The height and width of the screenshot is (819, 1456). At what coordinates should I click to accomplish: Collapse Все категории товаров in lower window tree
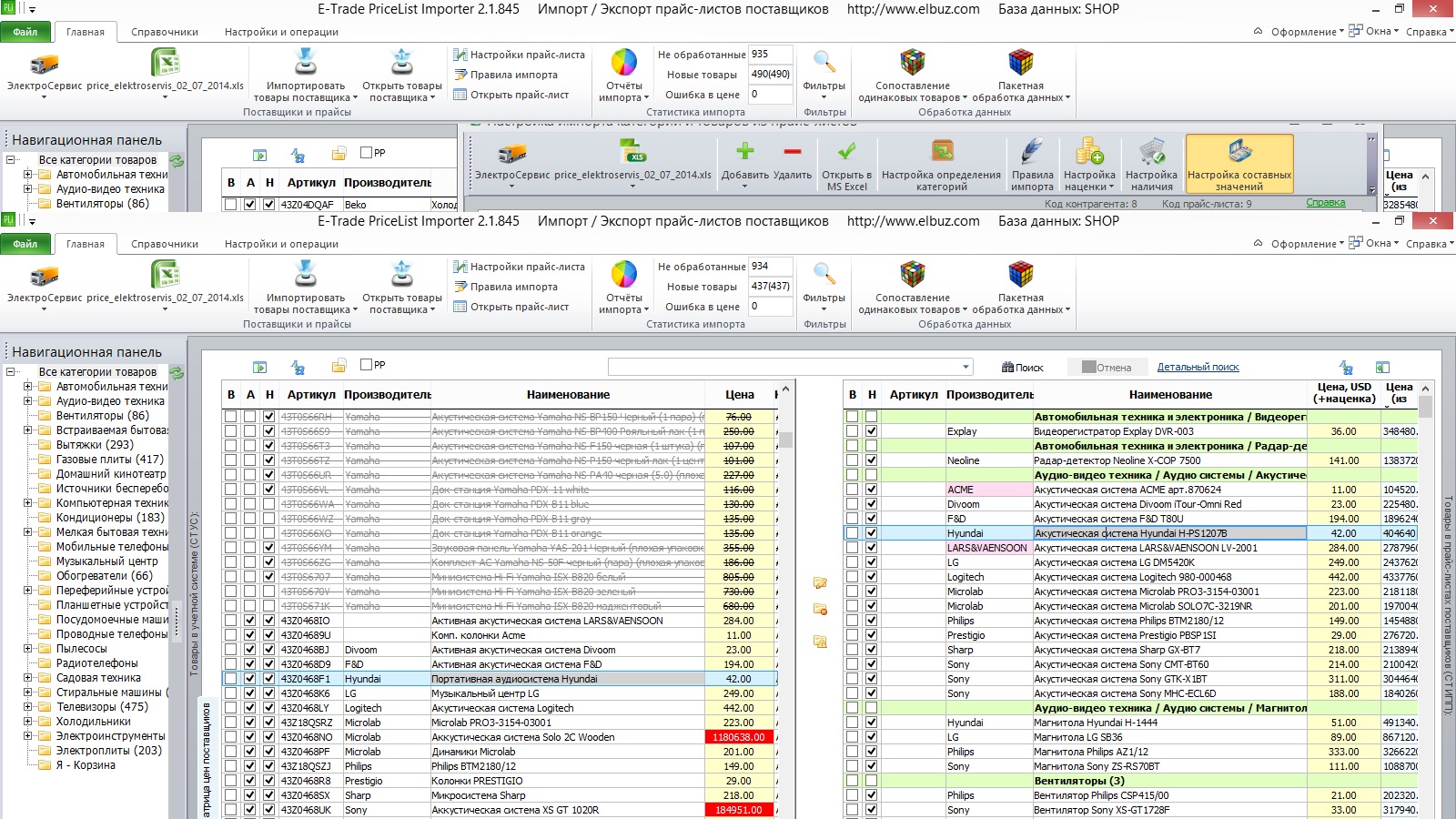[10, 372]
